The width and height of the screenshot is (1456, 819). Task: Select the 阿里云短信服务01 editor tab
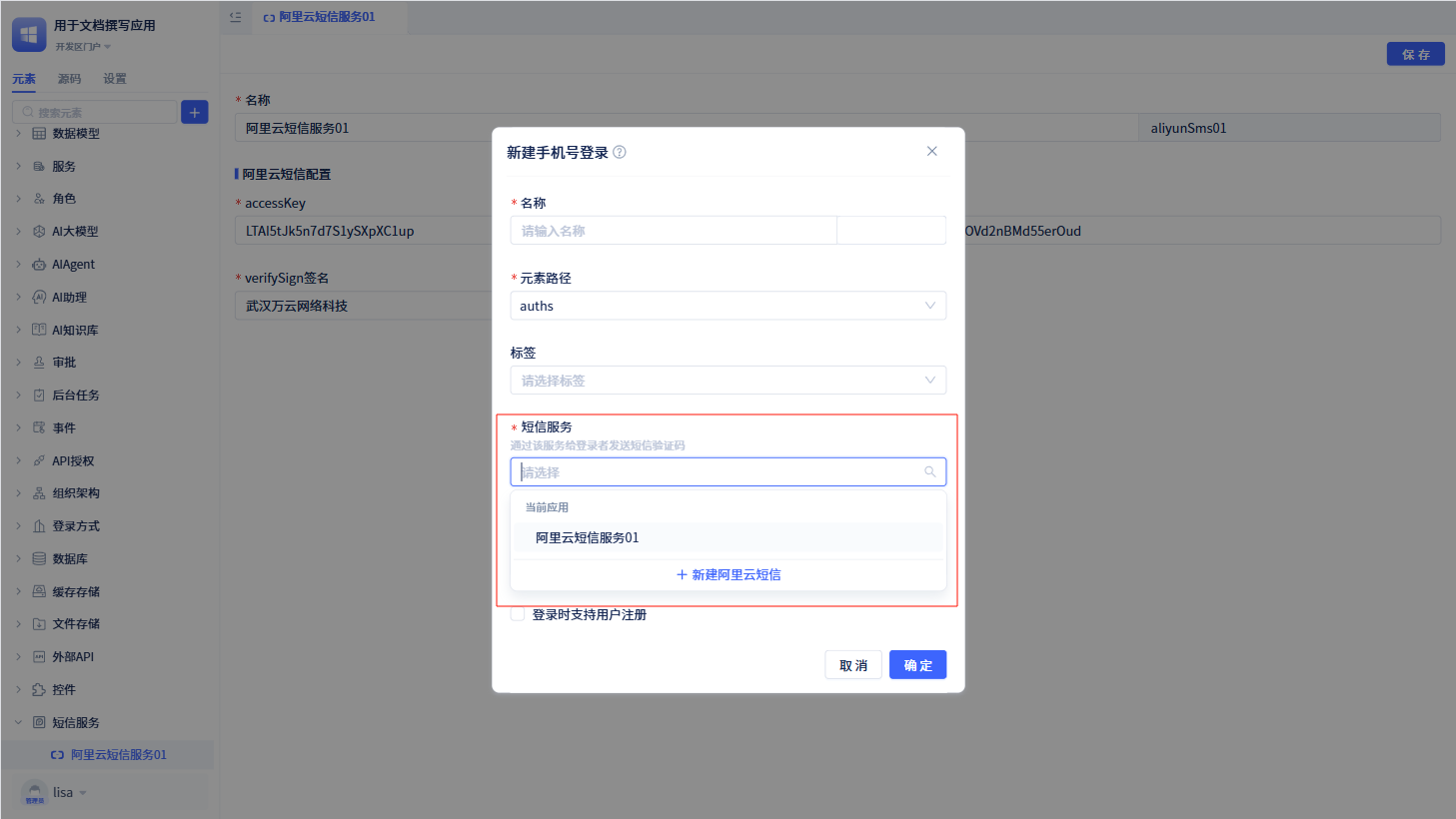point(320,17)
